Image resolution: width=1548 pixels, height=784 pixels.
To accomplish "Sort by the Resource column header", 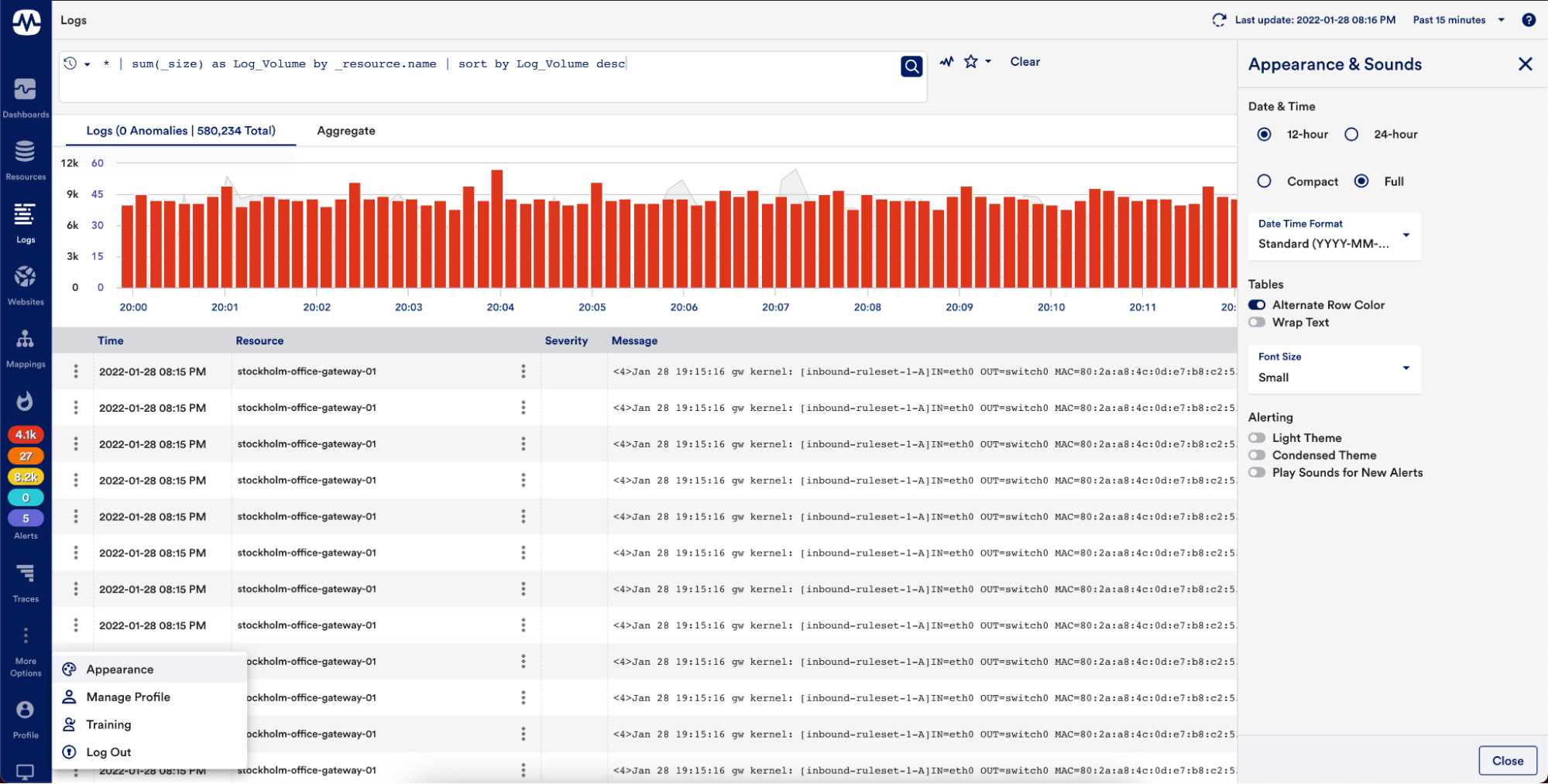I will coord(259,341).
